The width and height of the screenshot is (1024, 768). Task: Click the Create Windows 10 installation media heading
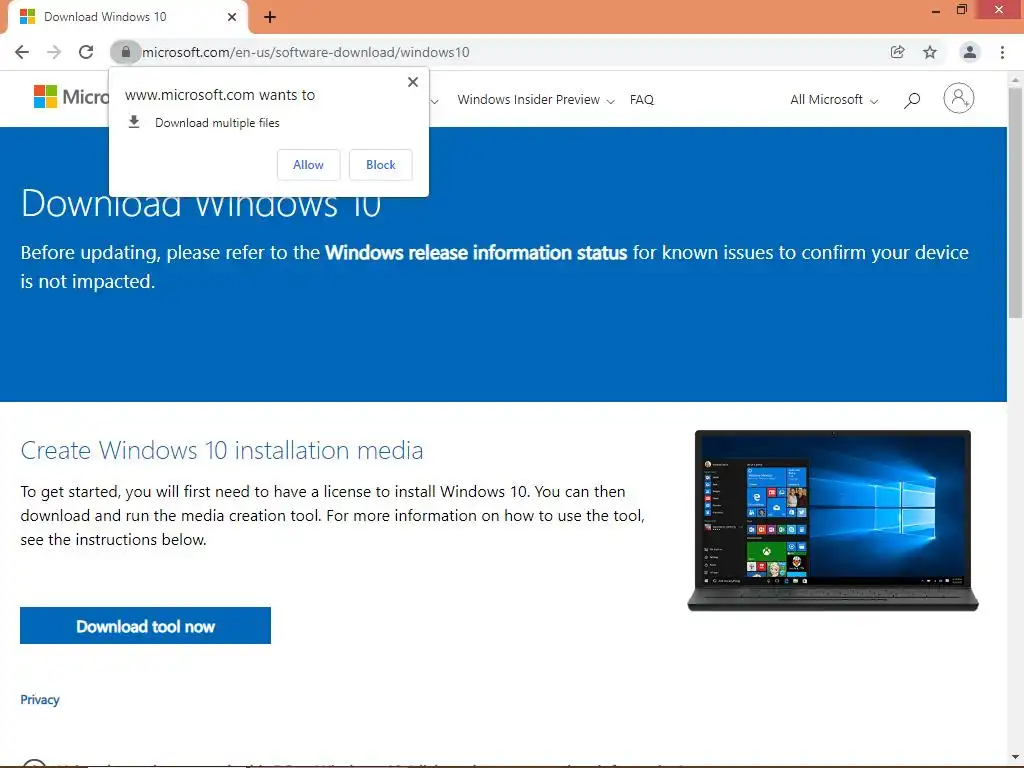tap(222, 451)
